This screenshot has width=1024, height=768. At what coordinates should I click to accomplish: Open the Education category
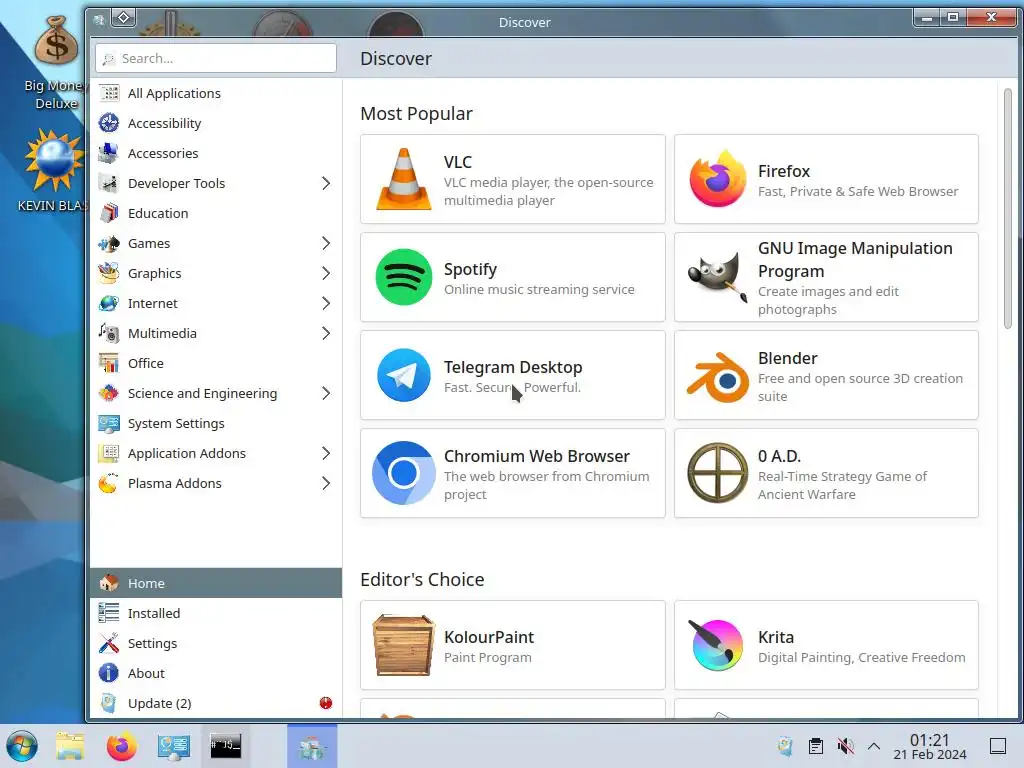pyautogui.click(x=216, y=214)
